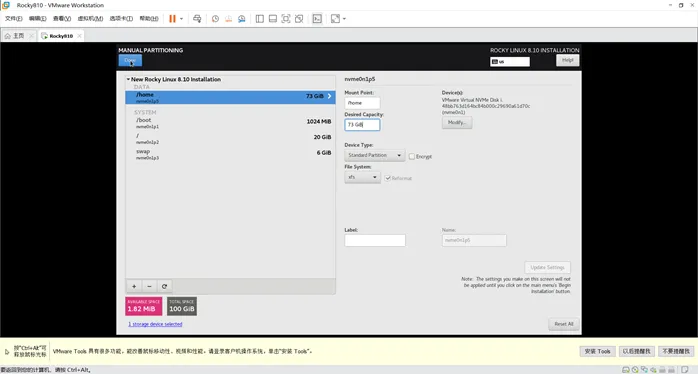The image size is (698, 374).
Task: Open the File System xfs dropdown
Action: tap(362, 177)
